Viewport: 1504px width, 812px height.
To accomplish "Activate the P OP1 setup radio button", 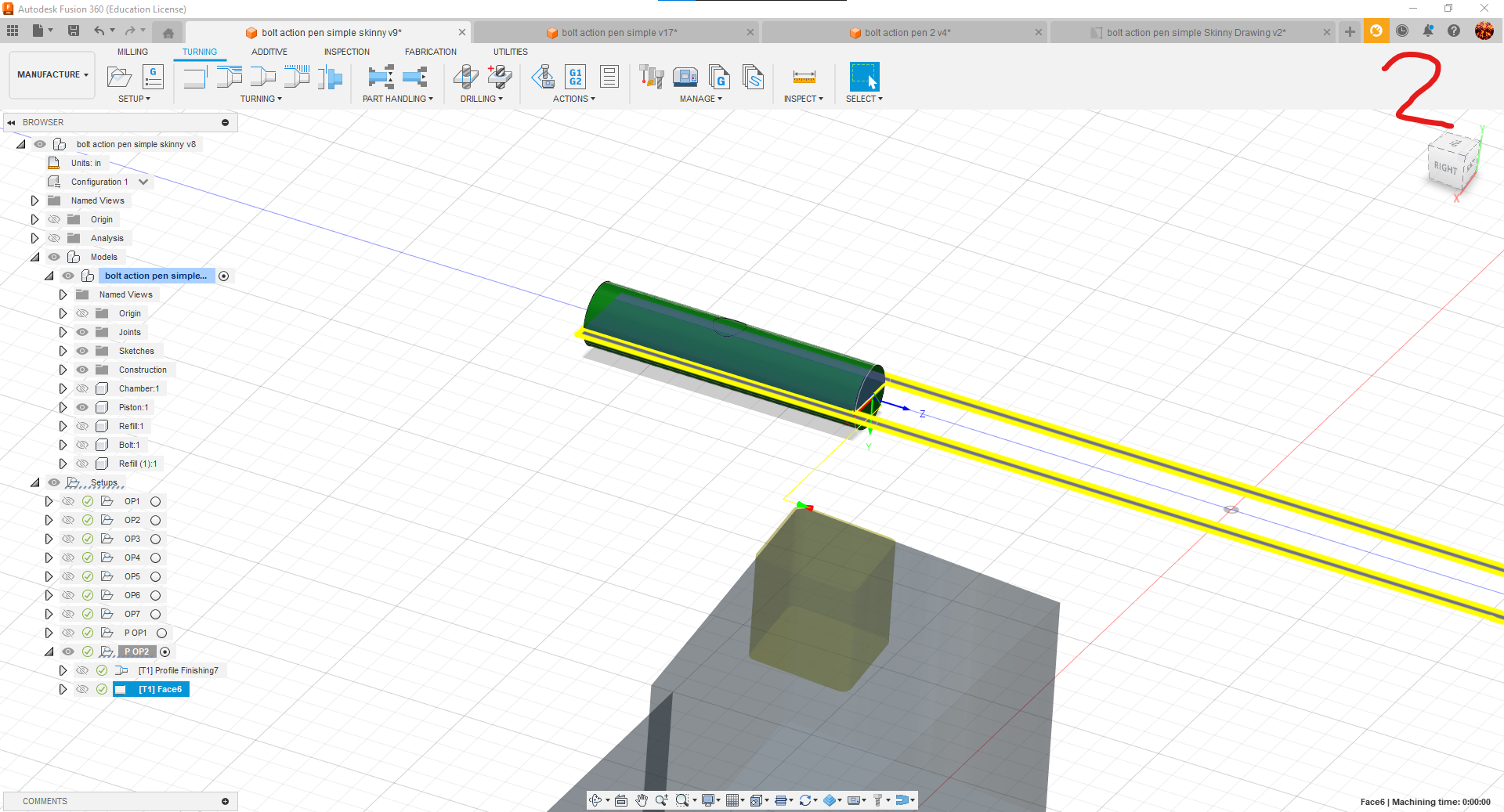I will click(x=162, y=633).
